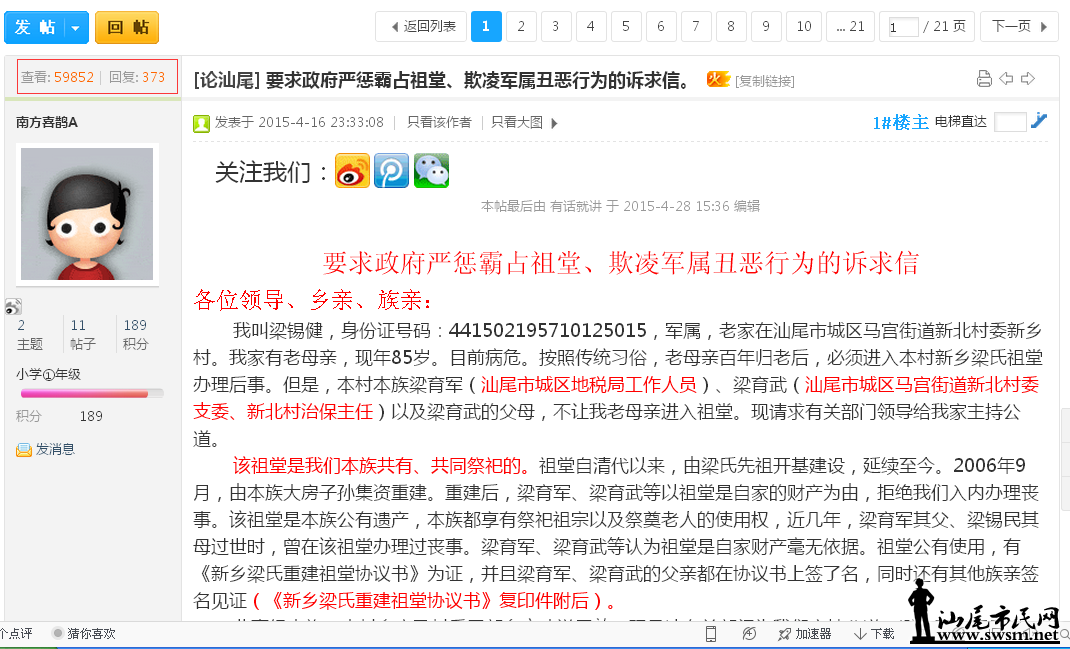Click the printer icon to print thread
The width and height of the screenshot is (1070, 649).
tap(984, 79)
